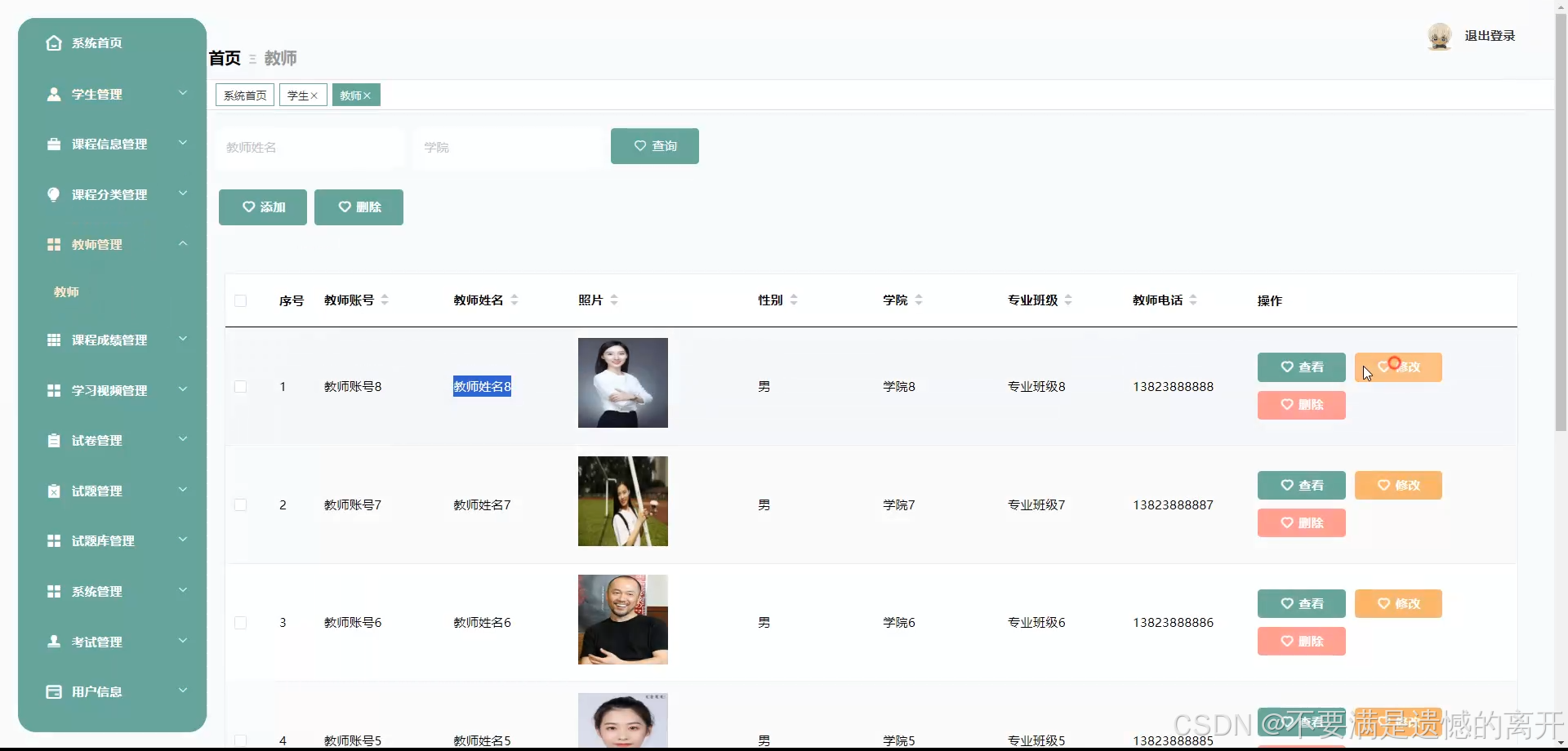Click the 学院 search input field
This screenshot has width=1568, height=751.
[507, 148]
